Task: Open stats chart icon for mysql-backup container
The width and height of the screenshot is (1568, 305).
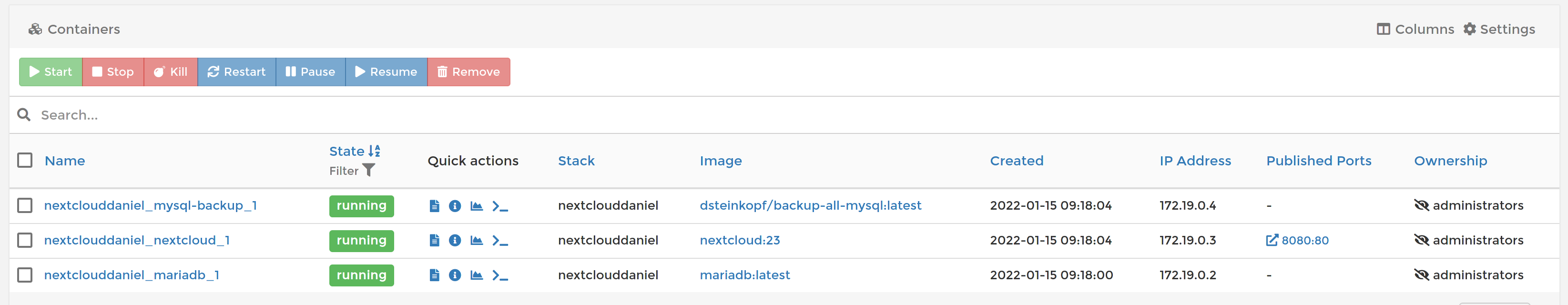Action: (x=477, y=206)
